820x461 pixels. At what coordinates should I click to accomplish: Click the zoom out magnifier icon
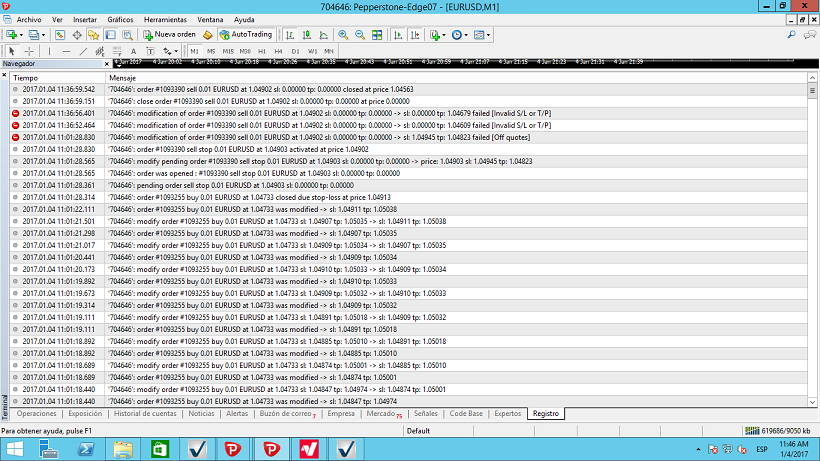(x=359, y=34)
